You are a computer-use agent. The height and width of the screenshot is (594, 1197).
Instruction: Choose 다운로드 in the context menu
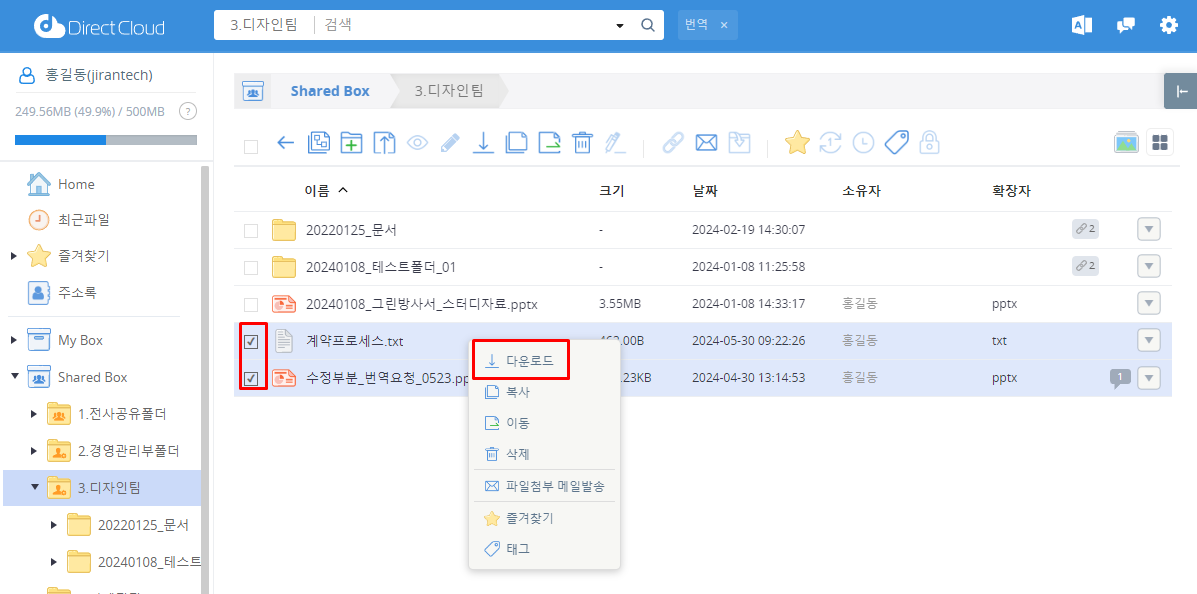pos(521,360)
